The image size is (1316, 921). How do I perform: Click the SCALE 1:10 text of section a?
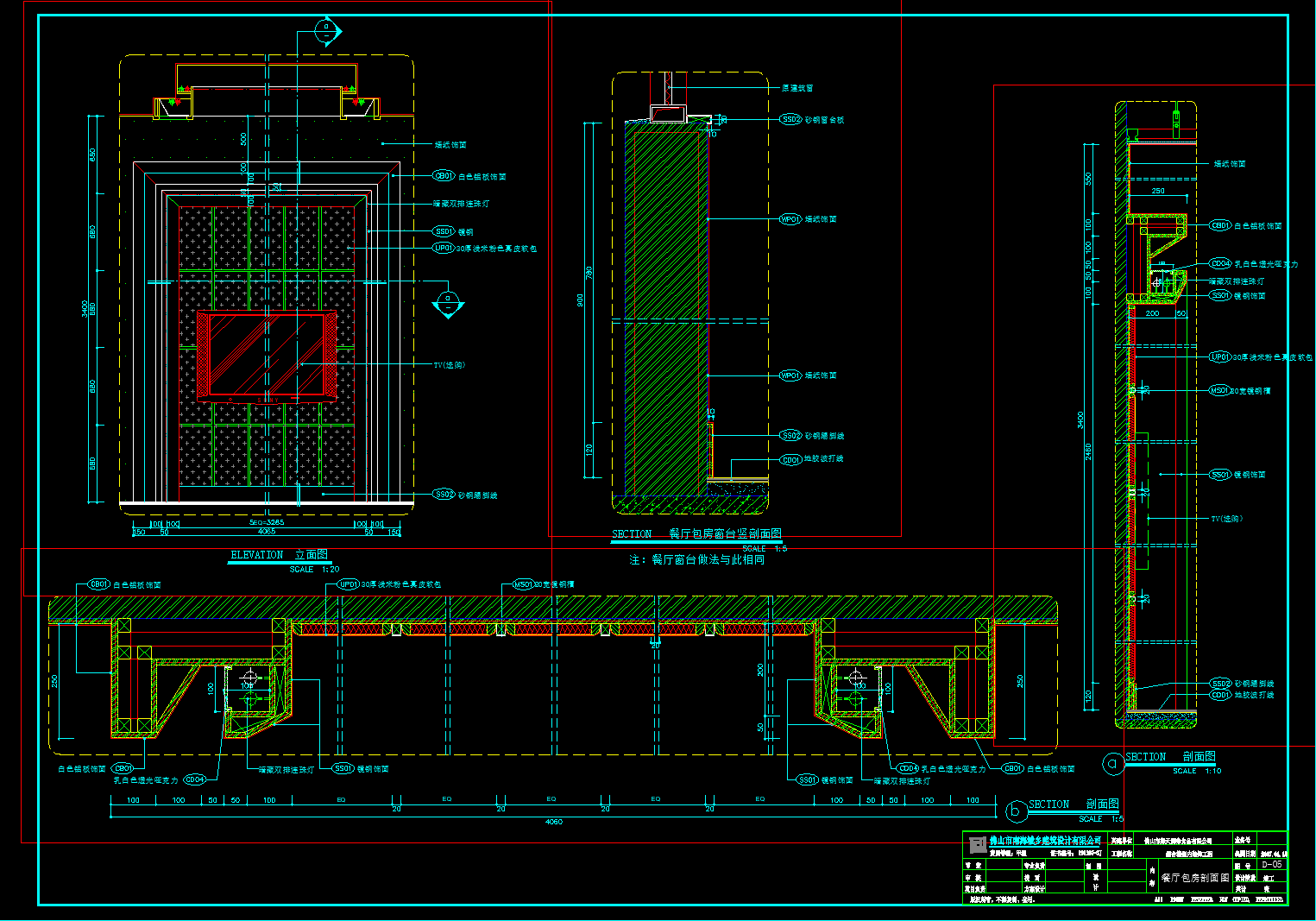pos(1197,771)
